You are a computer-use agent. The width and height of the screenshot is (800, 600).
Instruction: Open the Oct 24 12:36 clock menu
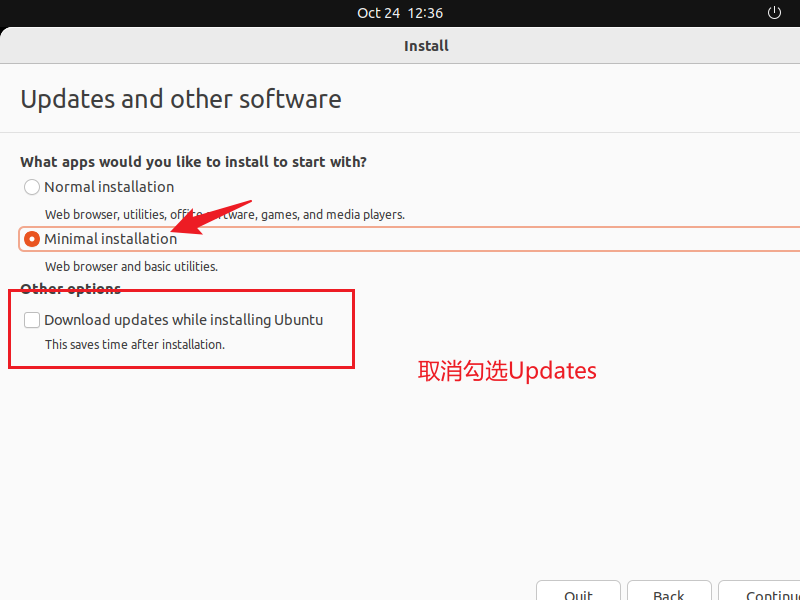tap(400, 13)
